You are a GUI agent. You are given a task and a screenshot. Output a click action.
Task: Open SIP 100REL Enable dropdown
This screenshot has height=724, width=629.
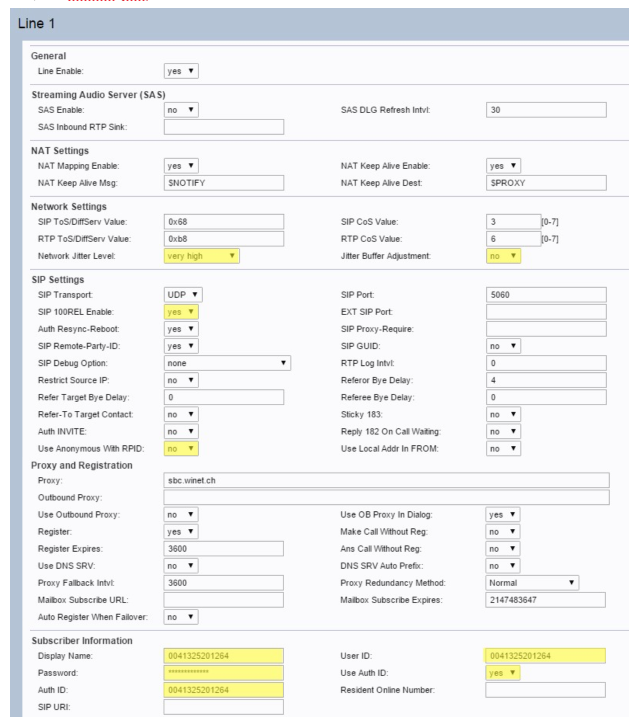coord(181,312)
